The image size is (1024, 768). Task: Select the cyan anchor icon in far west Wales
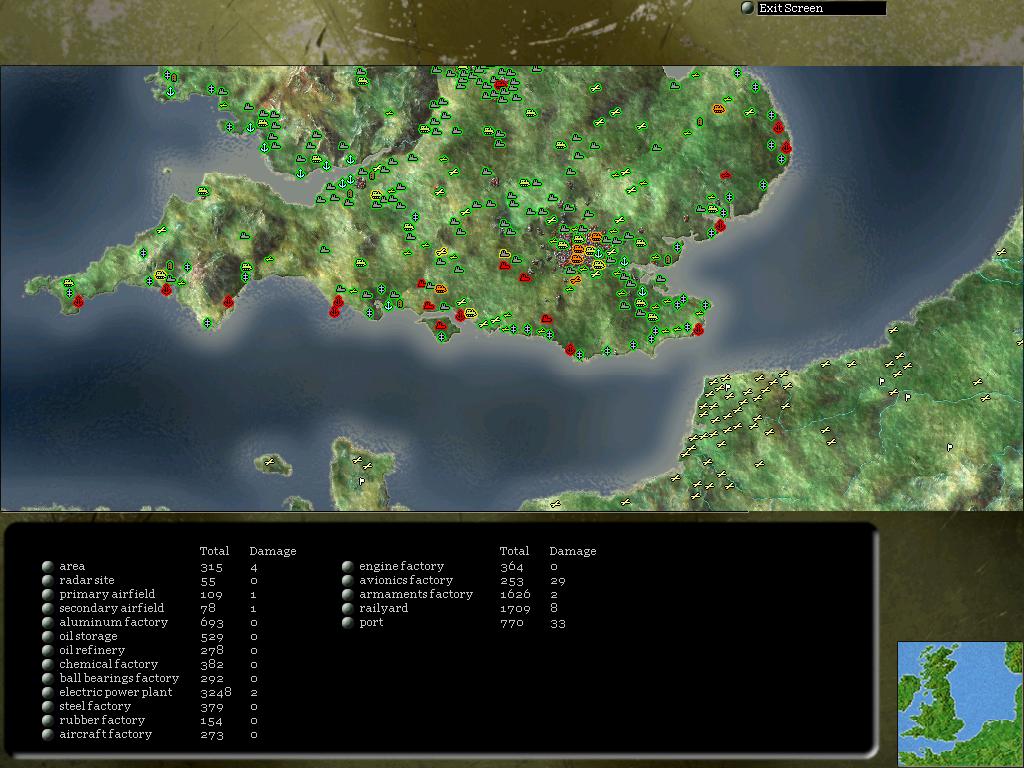170,91
